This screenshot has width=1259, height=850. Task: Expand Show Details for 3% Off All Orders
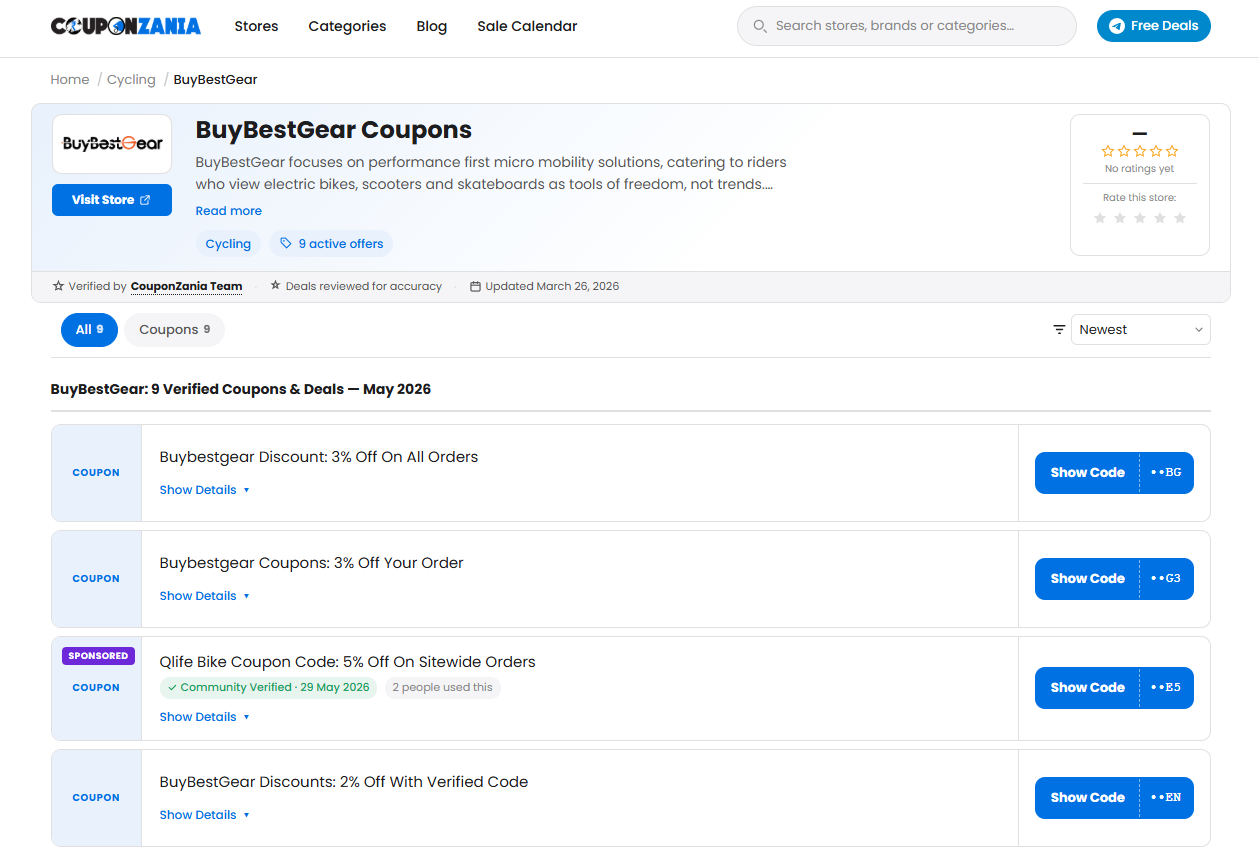tap(205, 490)
